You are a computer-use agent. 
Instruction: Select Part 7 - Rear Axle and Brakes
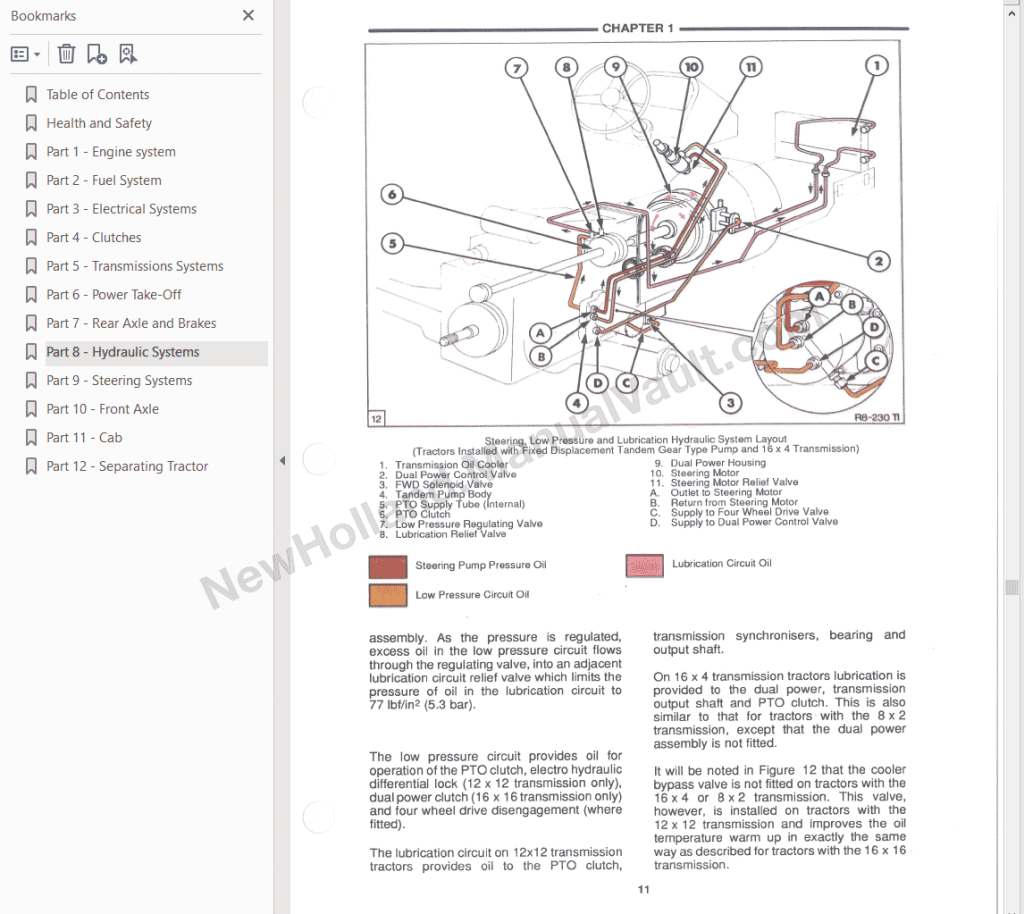tap(131, 323)
